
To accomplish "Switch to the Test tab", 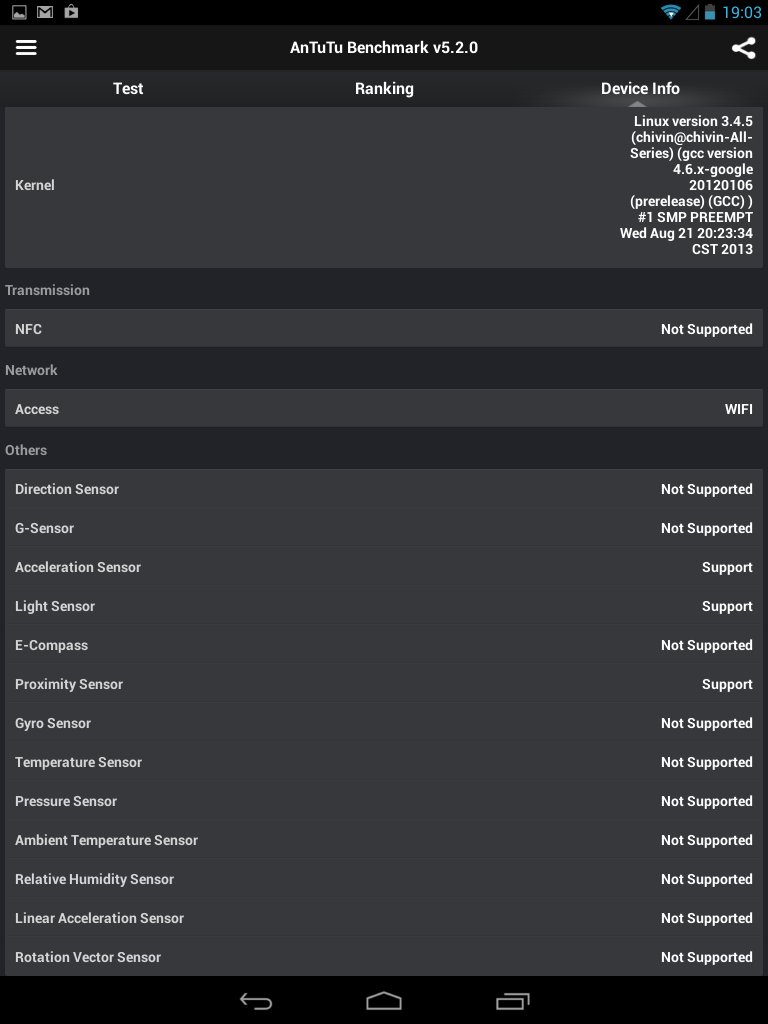I will pos(128,88).
